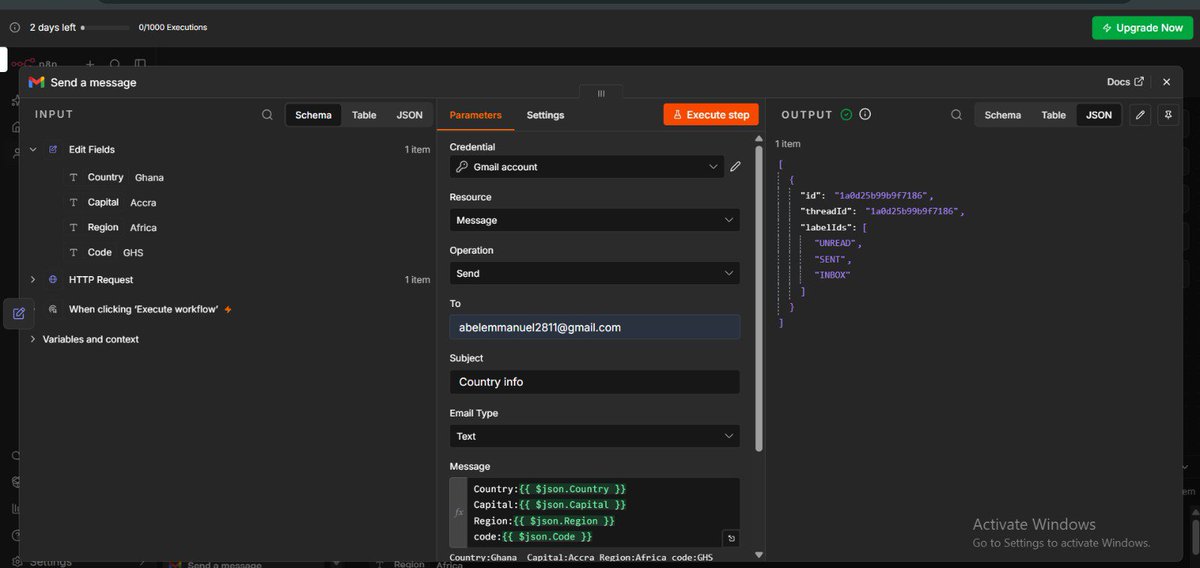Click the text type icon beside Capital
The image size is (1200, 568).
click(73, 202)
